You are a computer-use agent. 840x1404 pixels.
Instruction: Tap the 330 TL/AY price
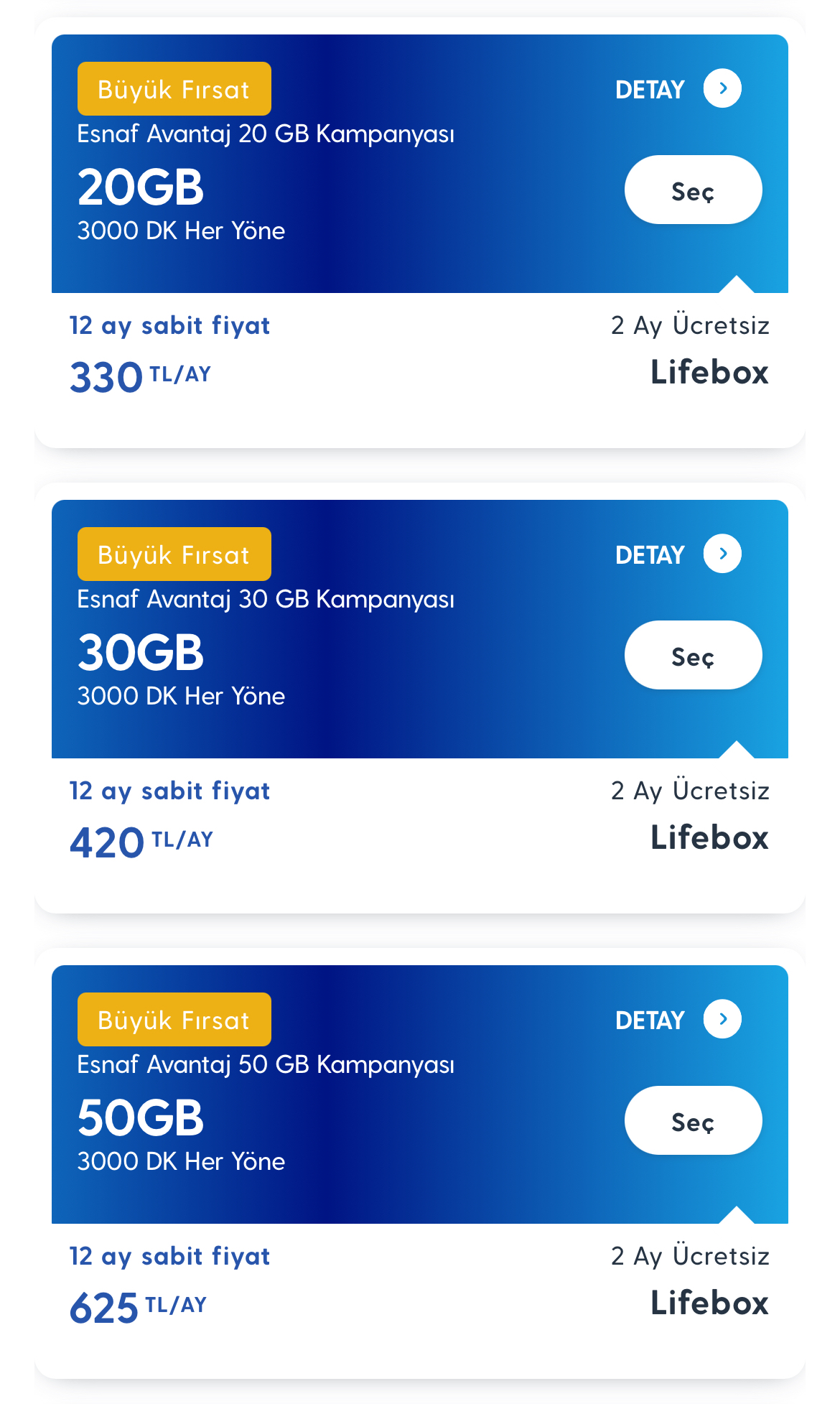coord(140,377)
